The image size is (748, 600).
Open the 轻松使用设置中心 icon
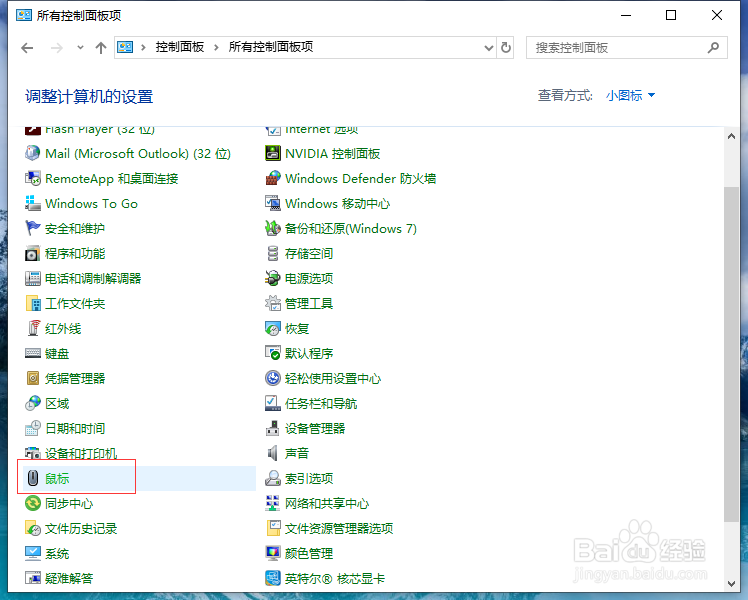pyautogui.click(x=272, y=378)
